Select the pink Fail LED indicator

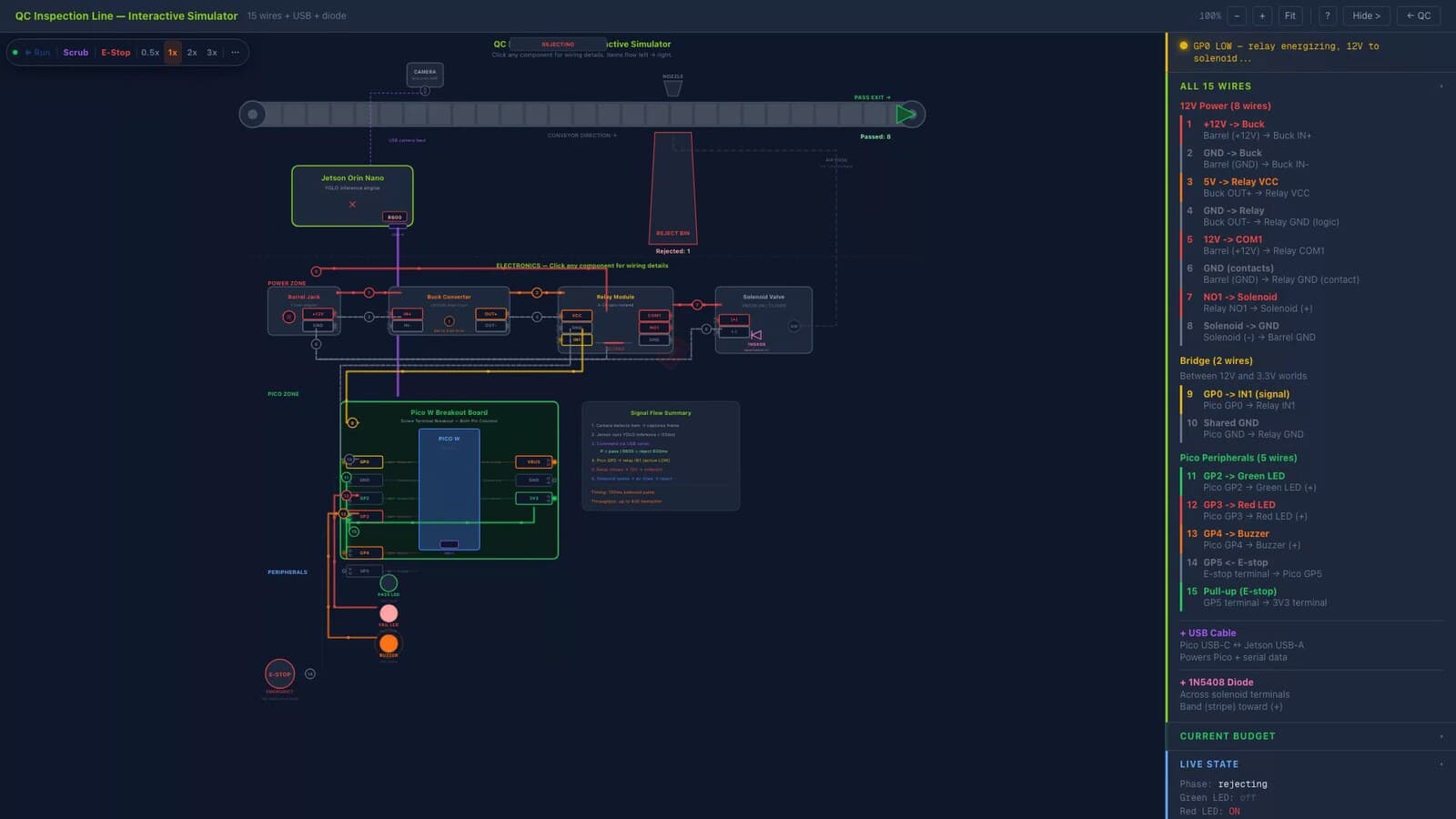click(x=389, y=613)
